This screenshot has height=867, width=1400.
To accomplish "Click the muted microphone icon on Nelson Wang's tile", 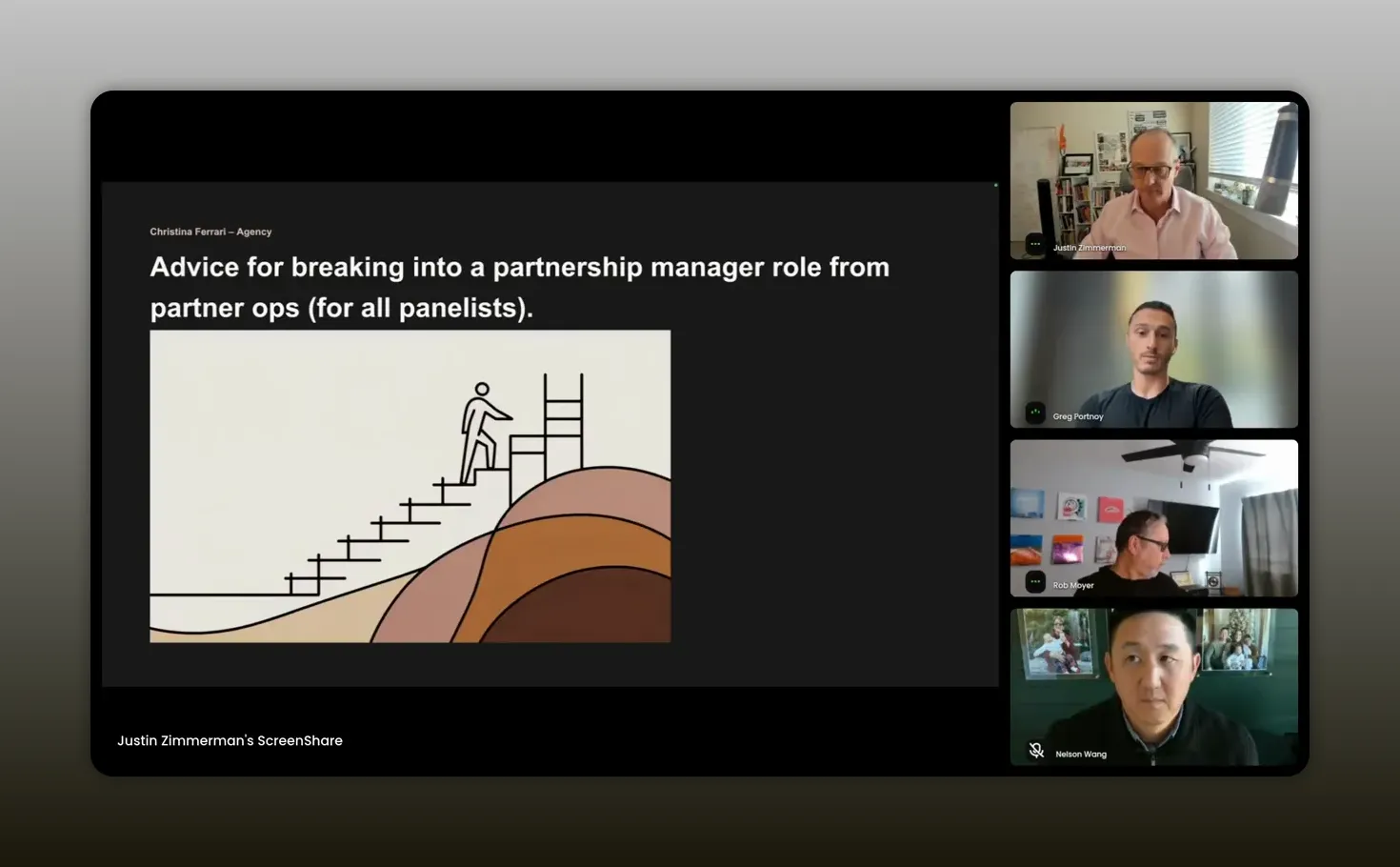I will [1036, 751].
